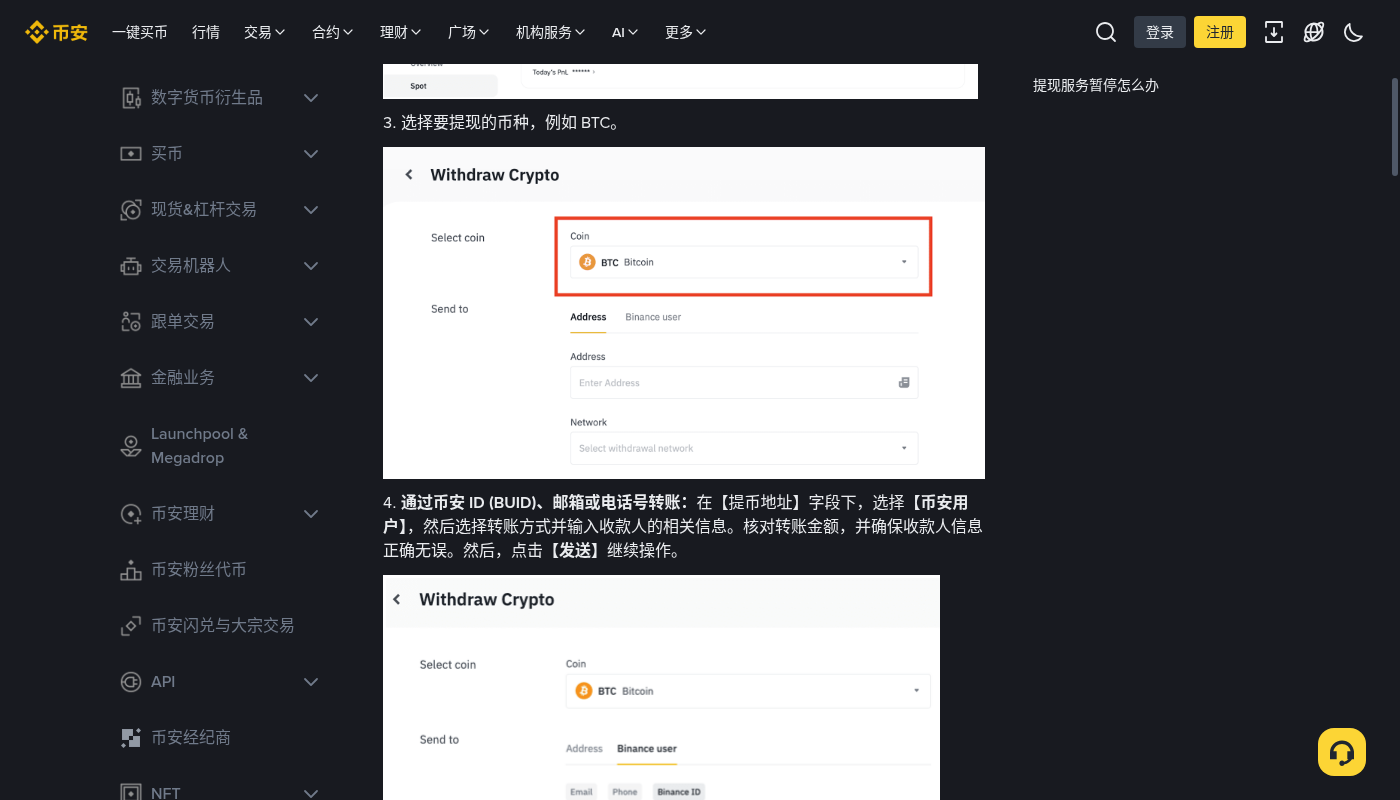Click the API sidebar icon
The width and height of the screenshot is (1400, 800).
click(131, 682)
